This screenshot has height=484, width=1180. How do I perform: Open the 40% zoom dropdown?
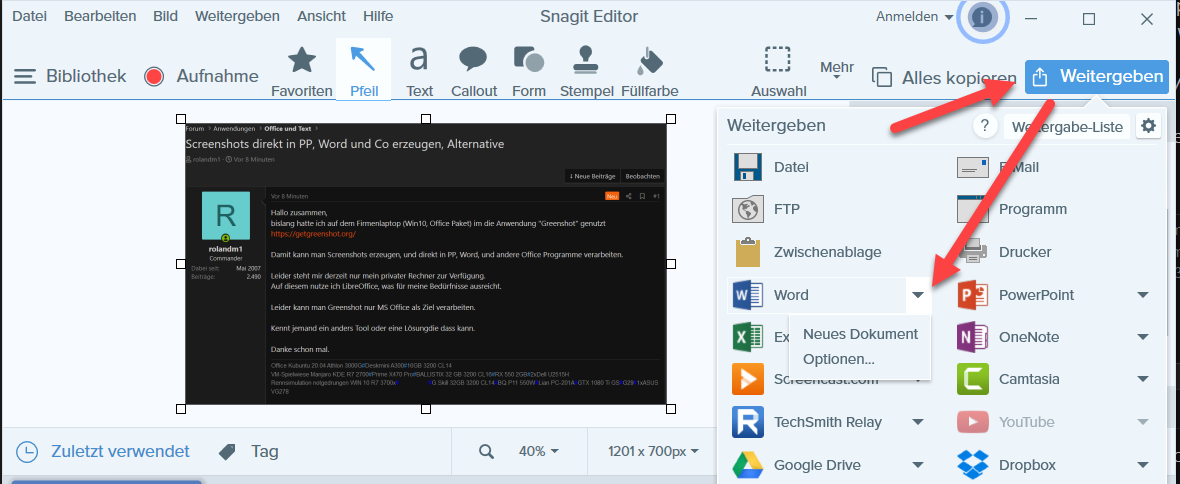tap(539, 452)
